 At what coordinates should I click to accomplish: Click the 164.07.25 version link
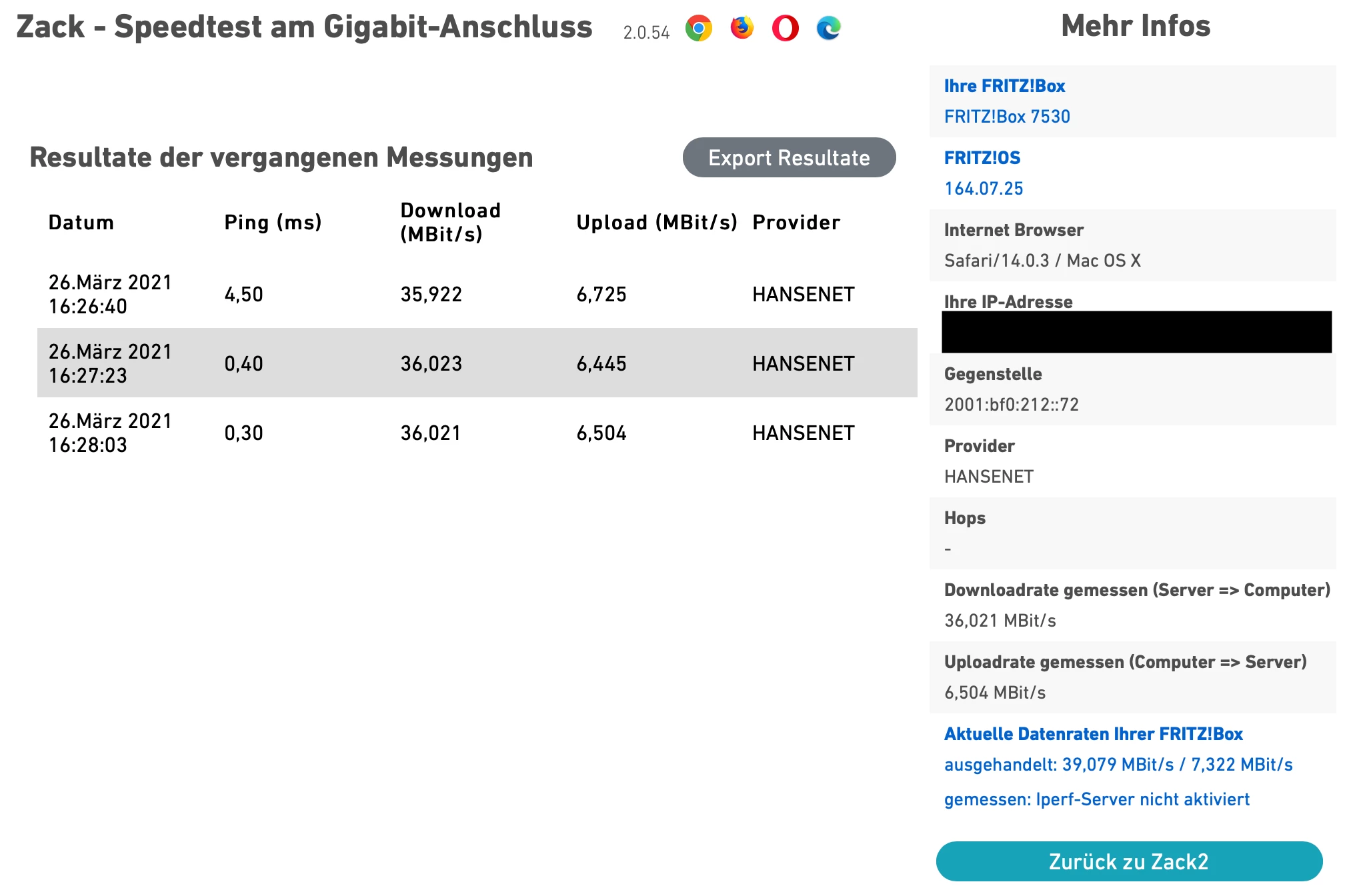click(x=984, y=189)
